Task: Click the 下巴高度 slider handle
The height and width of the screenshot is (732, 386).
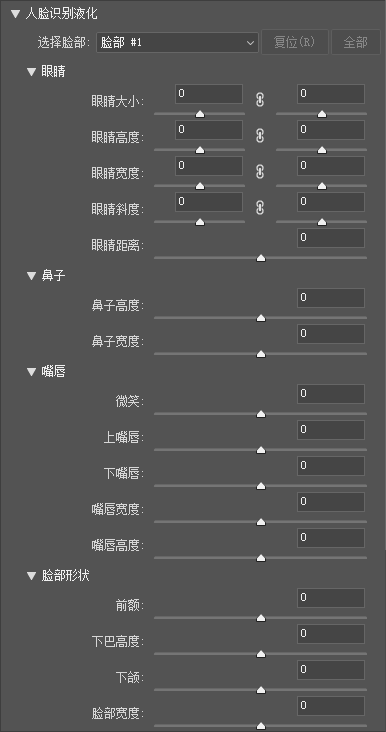Action: click(261, 654)
